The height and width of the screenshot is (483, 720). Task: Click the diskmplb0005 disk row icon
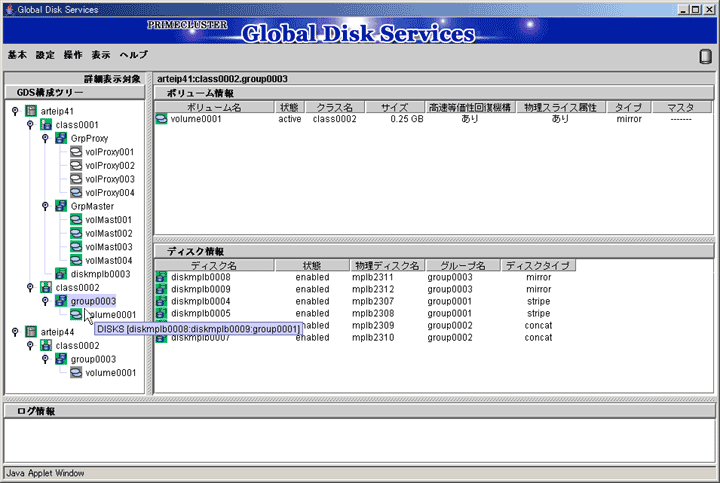tap(161, 313)
